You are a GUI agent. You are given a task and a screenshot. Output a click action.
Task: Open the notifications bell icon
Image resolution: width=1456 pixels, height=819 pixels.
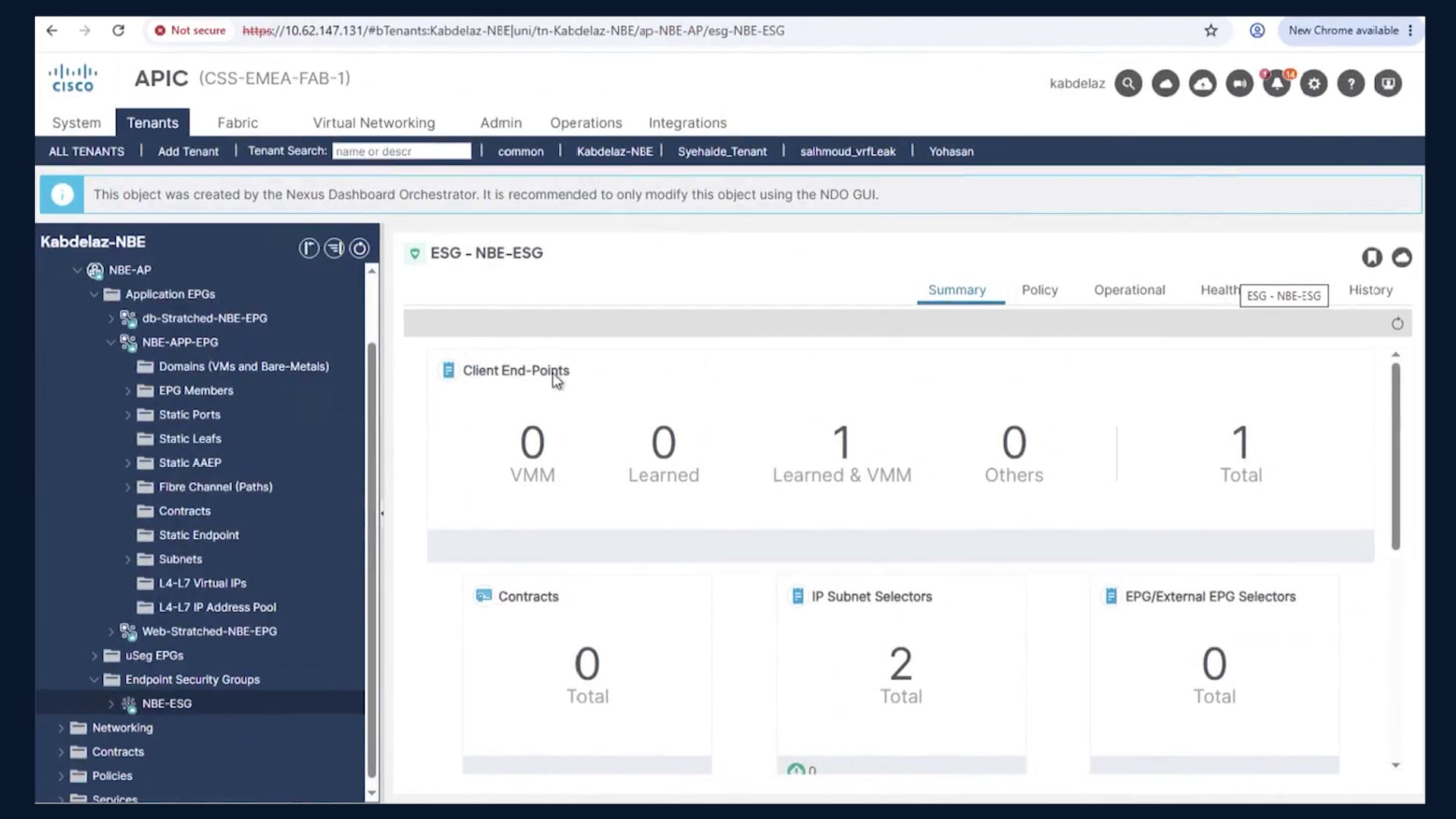click(1277, 83)
